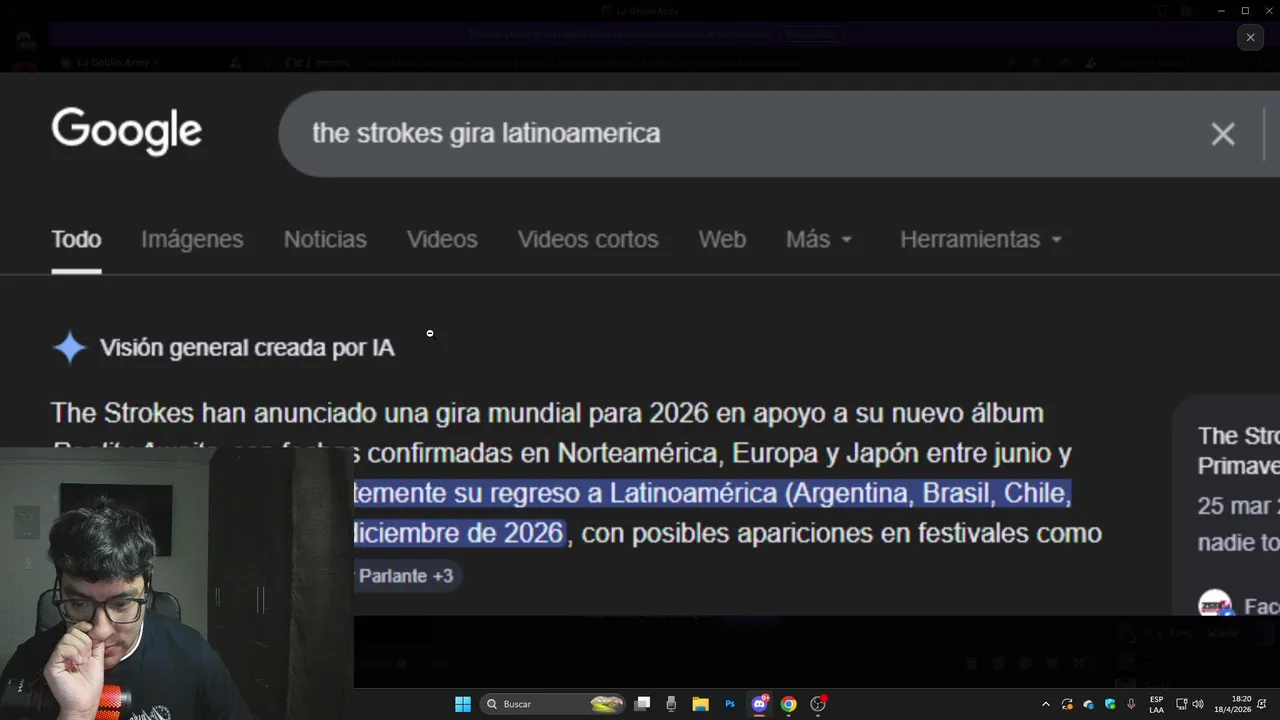Switch to the Imágenes tab
This screenshot has width=1280, height=720.
(192, 240)
